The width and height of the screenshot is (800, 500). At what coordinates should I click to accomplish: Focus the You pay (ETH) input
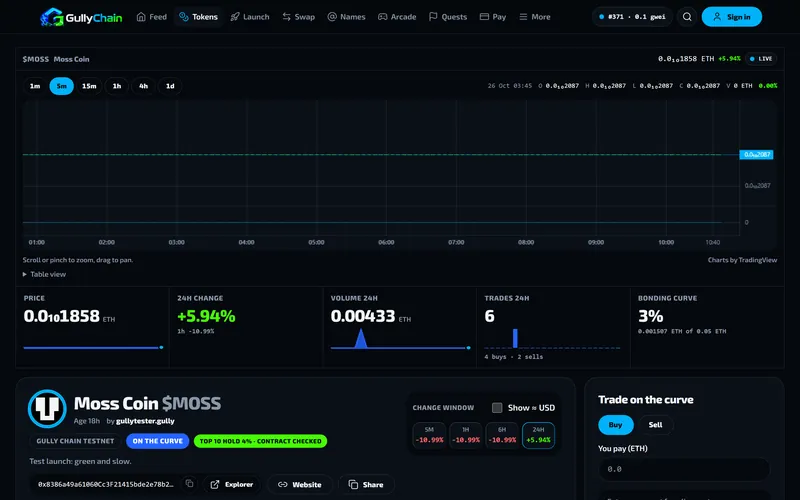coord(684,469)
